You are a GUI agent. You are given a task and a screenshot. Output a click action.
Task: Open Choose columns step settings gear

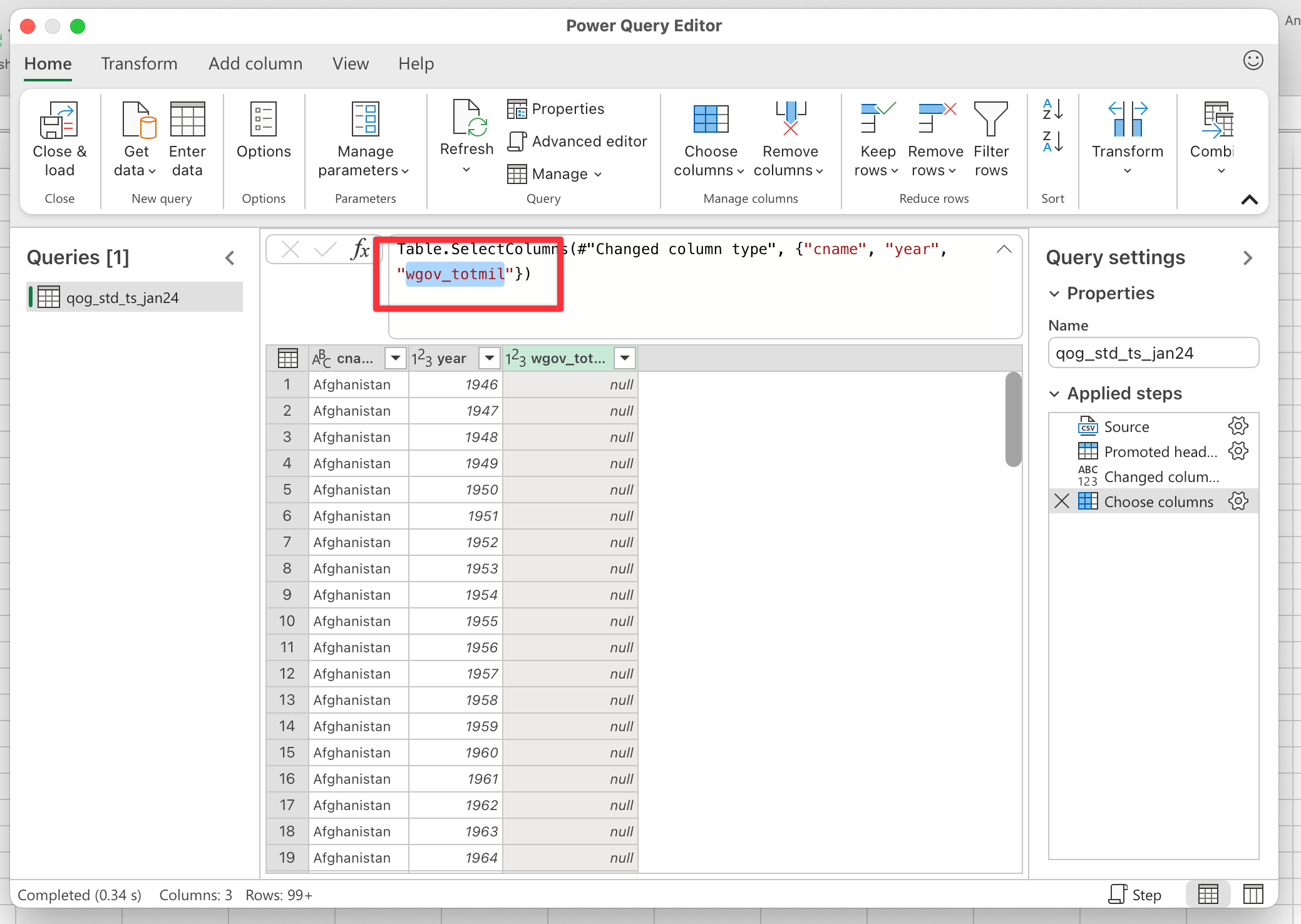(1238, 501)
